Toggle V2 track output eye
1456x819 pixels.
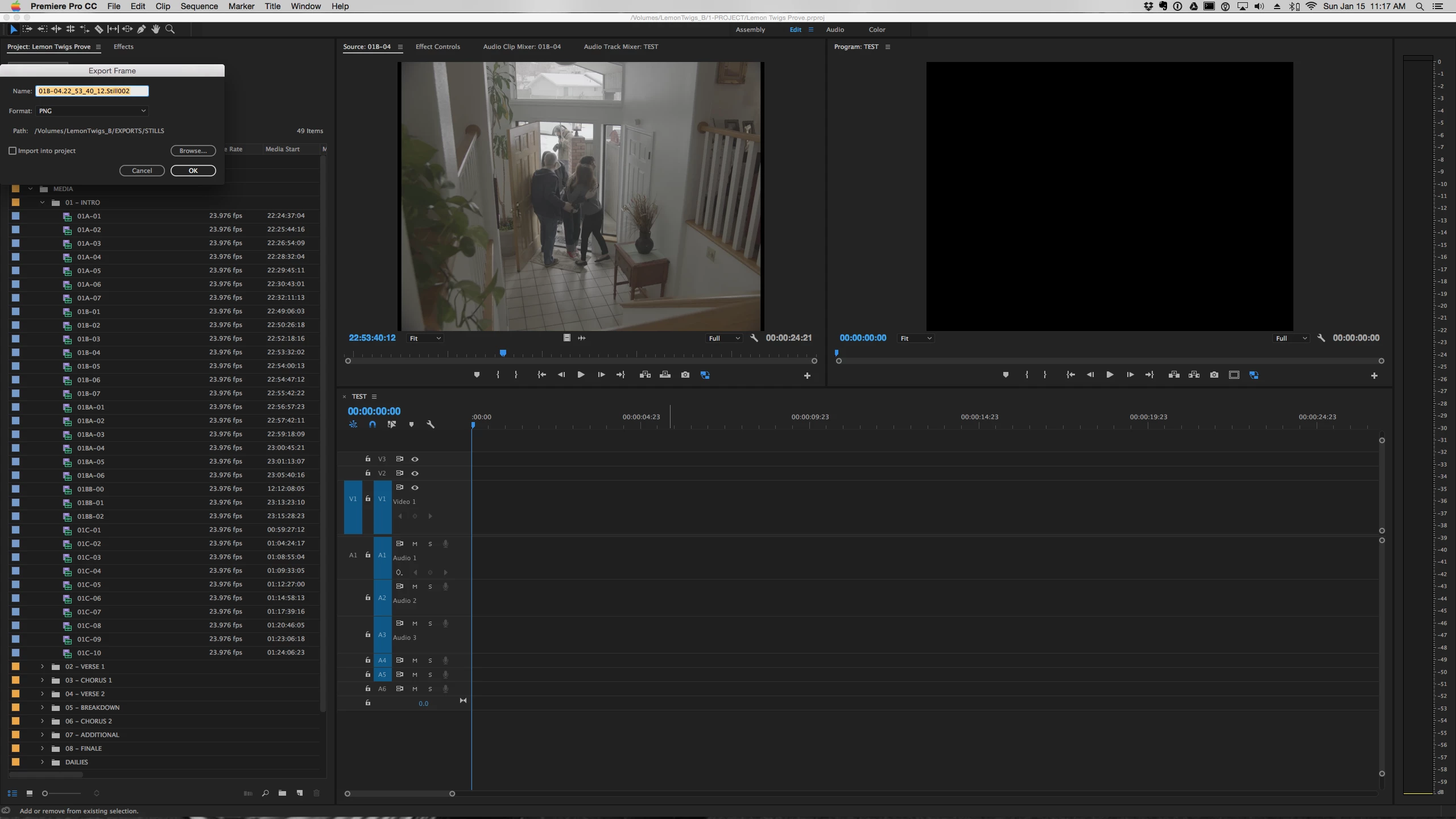[415, 473]
